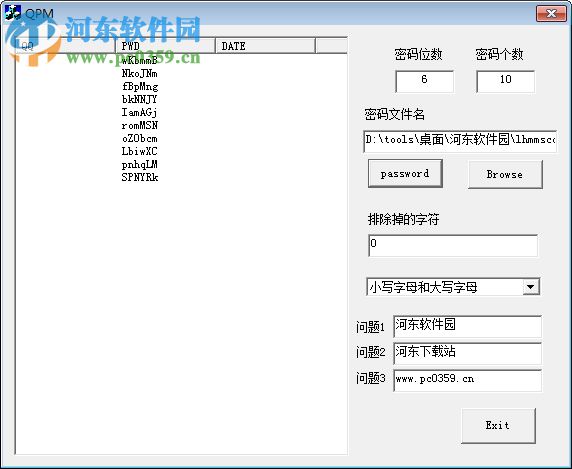Screen dimensions: 572x469
Task: Select password row romMSN
Action: (x=140, y=125)
